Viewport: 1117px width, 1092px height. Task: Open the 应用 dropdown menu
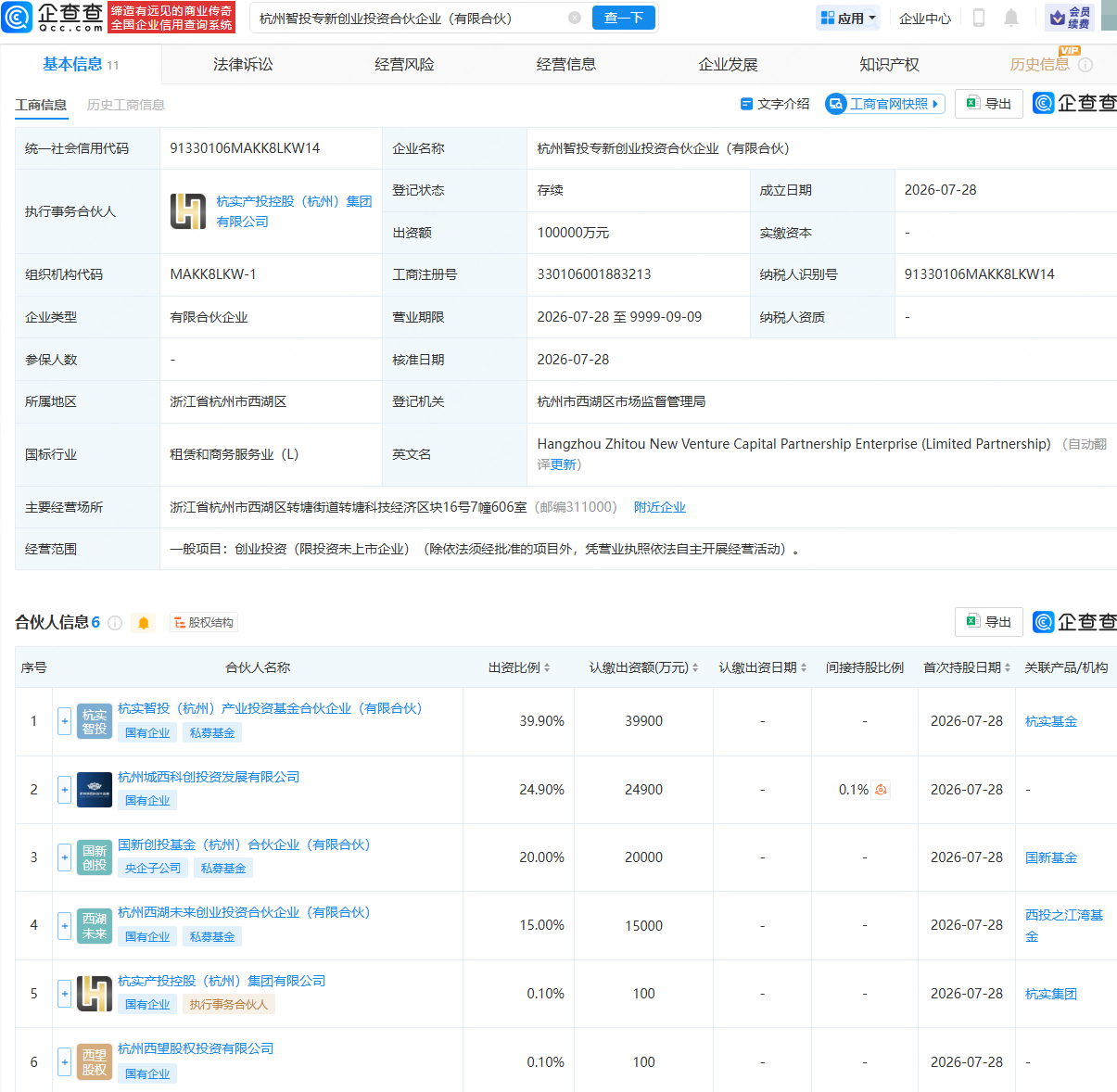tap(848, 18)
